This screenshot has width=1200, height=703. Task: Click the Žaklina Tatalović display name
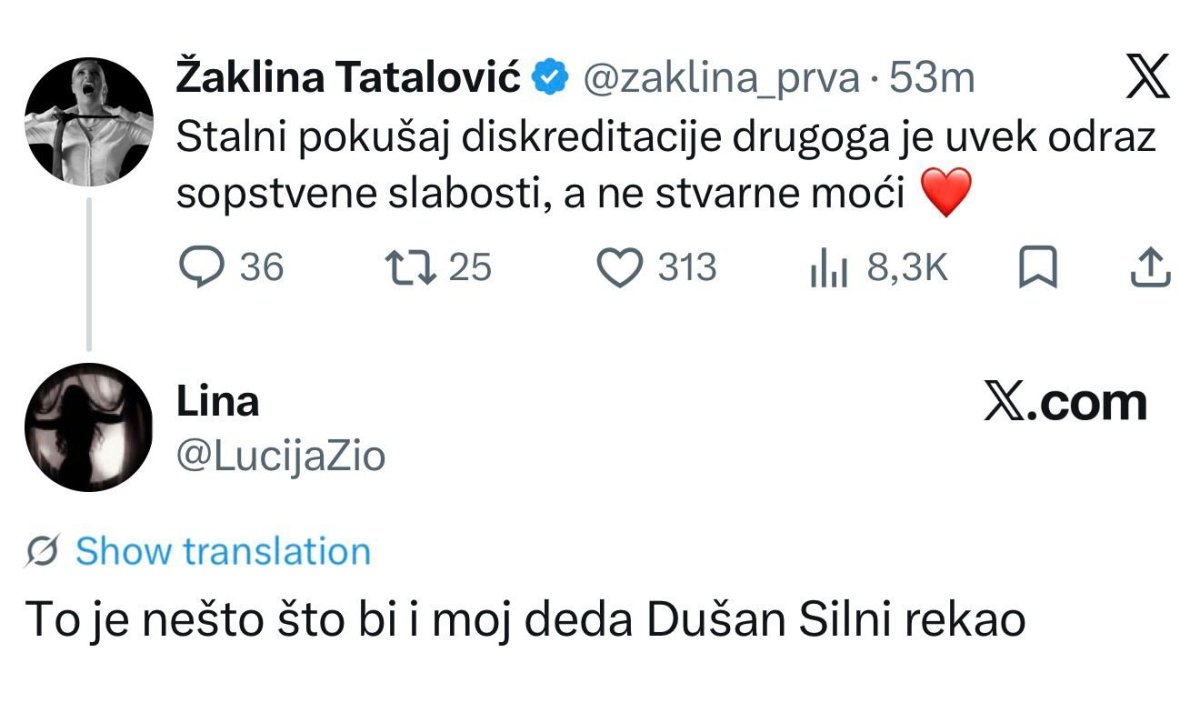(349, 78)
